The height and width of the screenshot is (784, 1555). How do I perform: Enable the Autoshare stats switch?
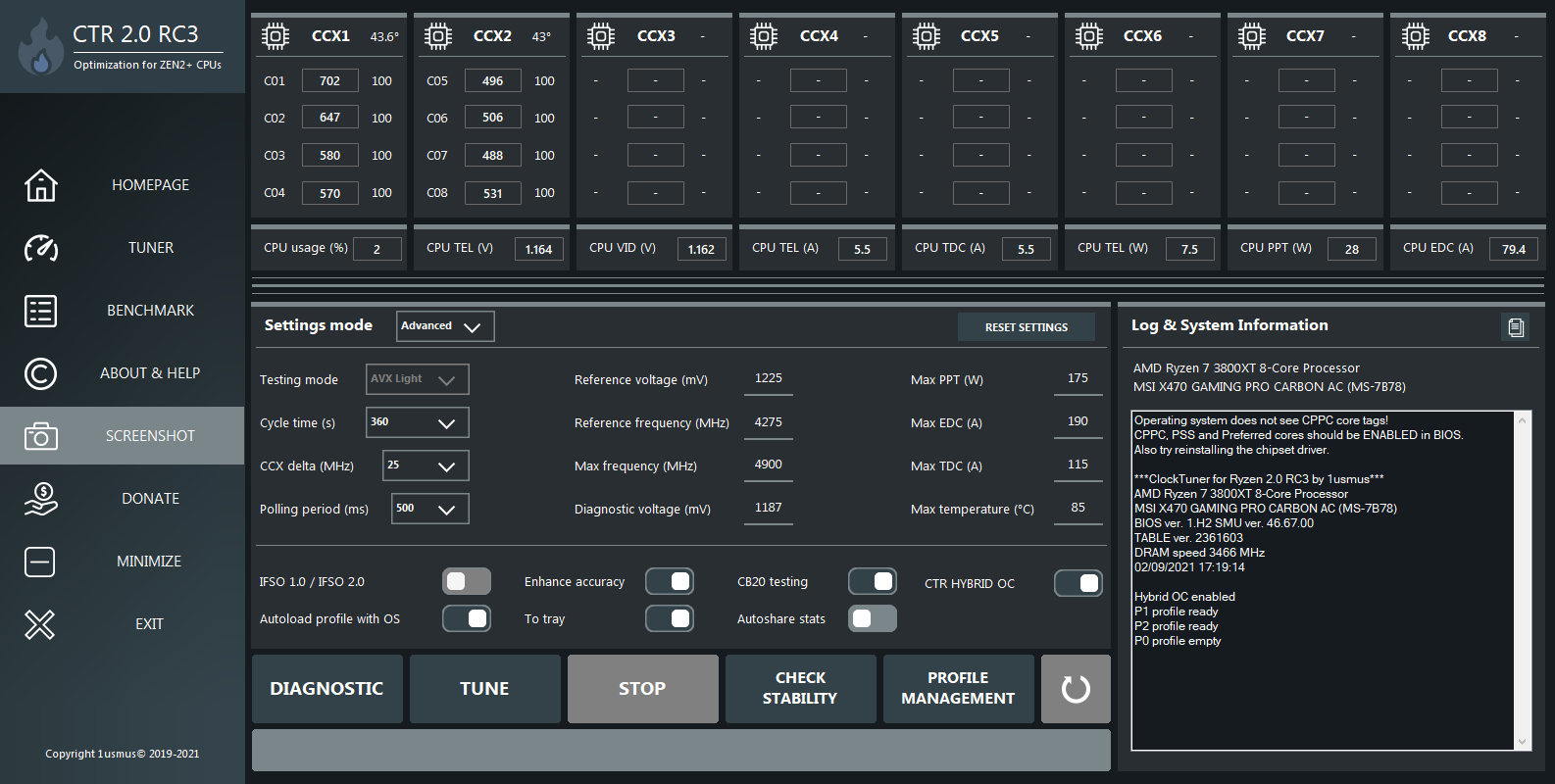coord(872,618)
